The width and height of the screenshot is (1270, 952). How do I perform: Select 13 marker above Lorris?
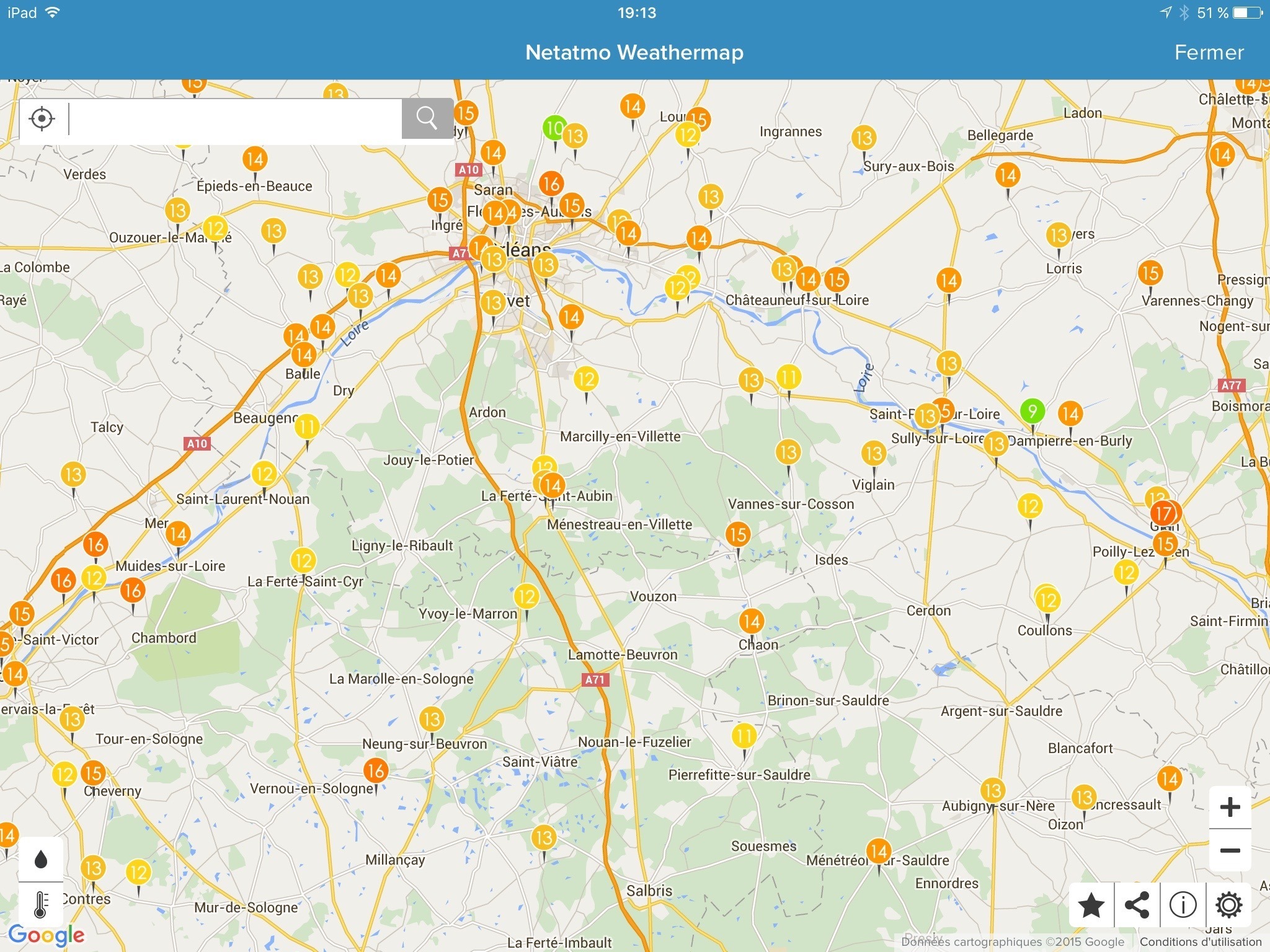[1058, 235]
